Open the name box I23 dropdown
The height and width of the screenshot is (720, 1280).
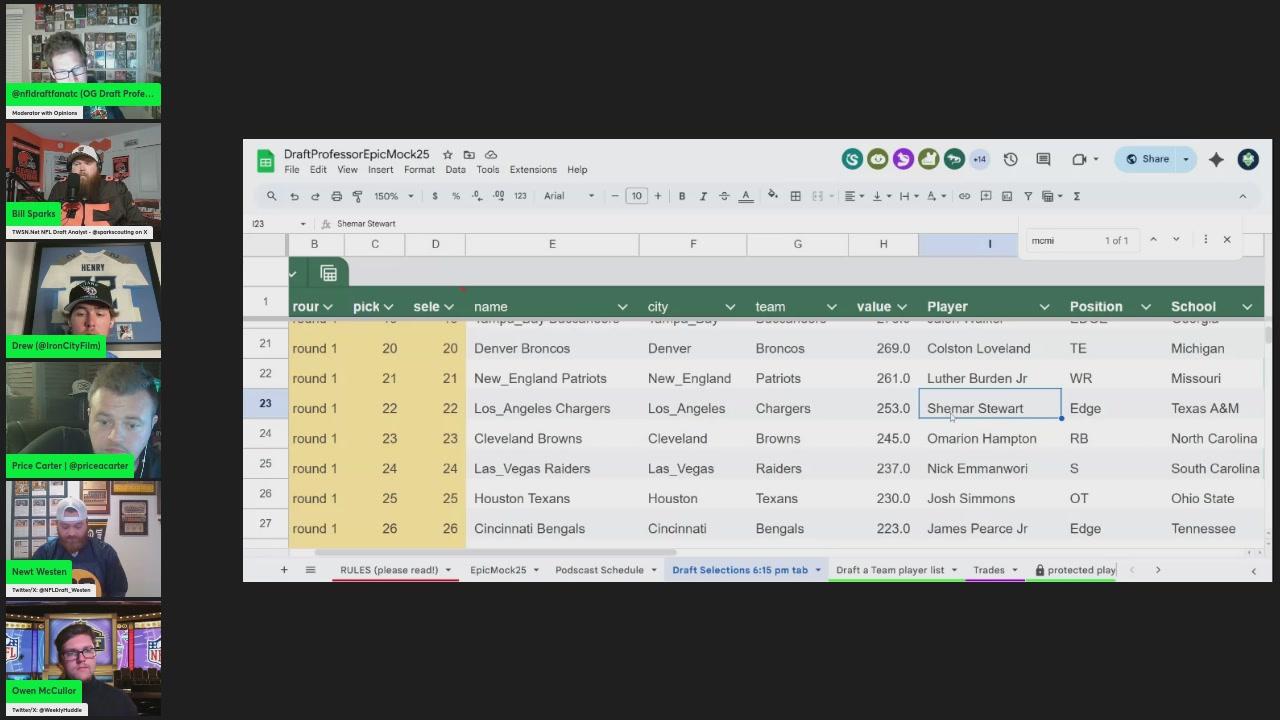click(303, 224)
